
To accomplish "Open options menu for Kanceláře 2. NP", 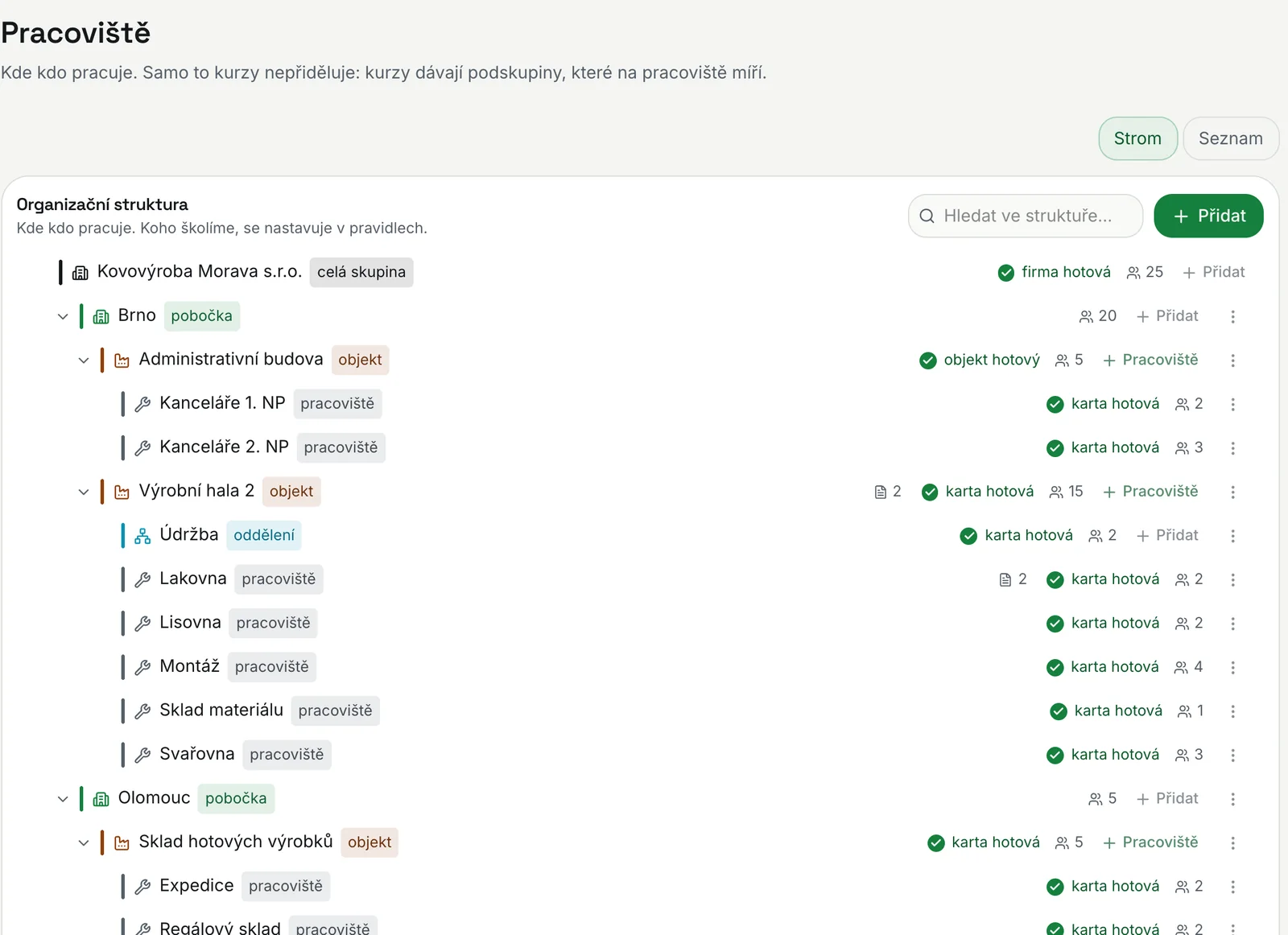I will coord(1232,448).
